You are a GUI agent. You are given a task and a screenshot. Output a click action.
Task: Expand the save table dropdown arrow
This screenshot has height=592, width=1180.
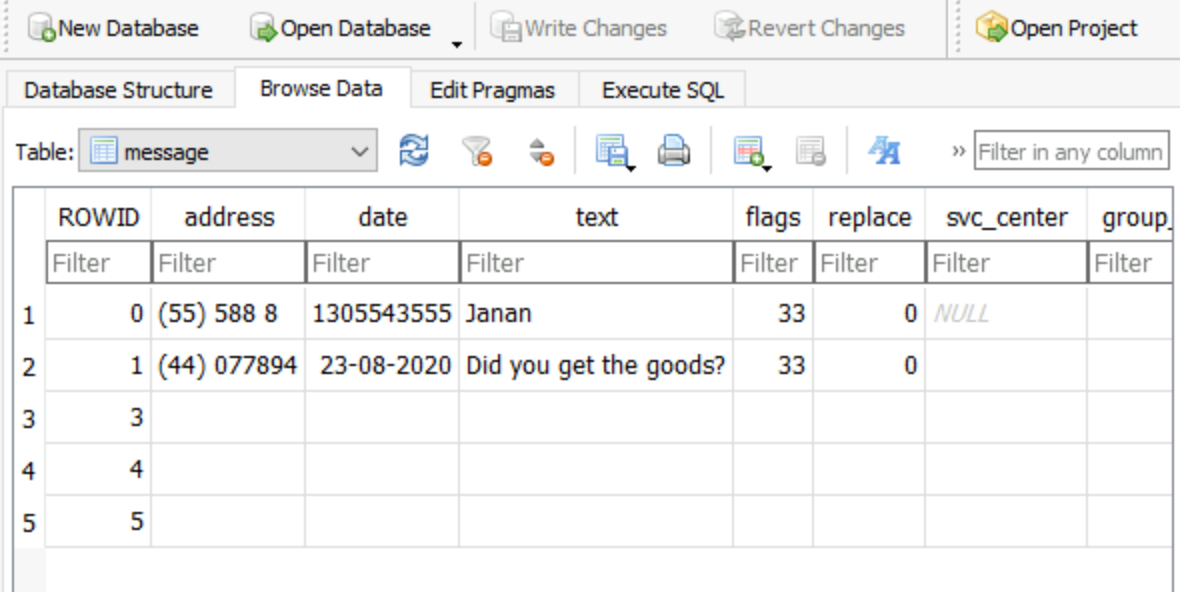pyautogui.click(x=631, y=168)
